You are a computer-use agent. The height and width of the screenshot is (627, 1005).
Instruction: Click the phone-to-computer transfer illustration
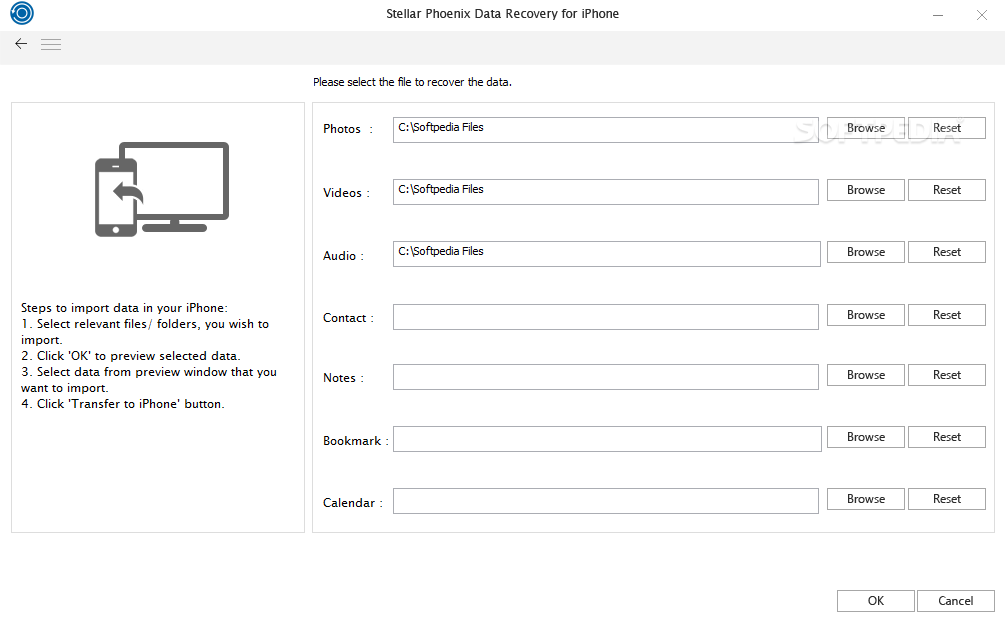coord(162,189)
